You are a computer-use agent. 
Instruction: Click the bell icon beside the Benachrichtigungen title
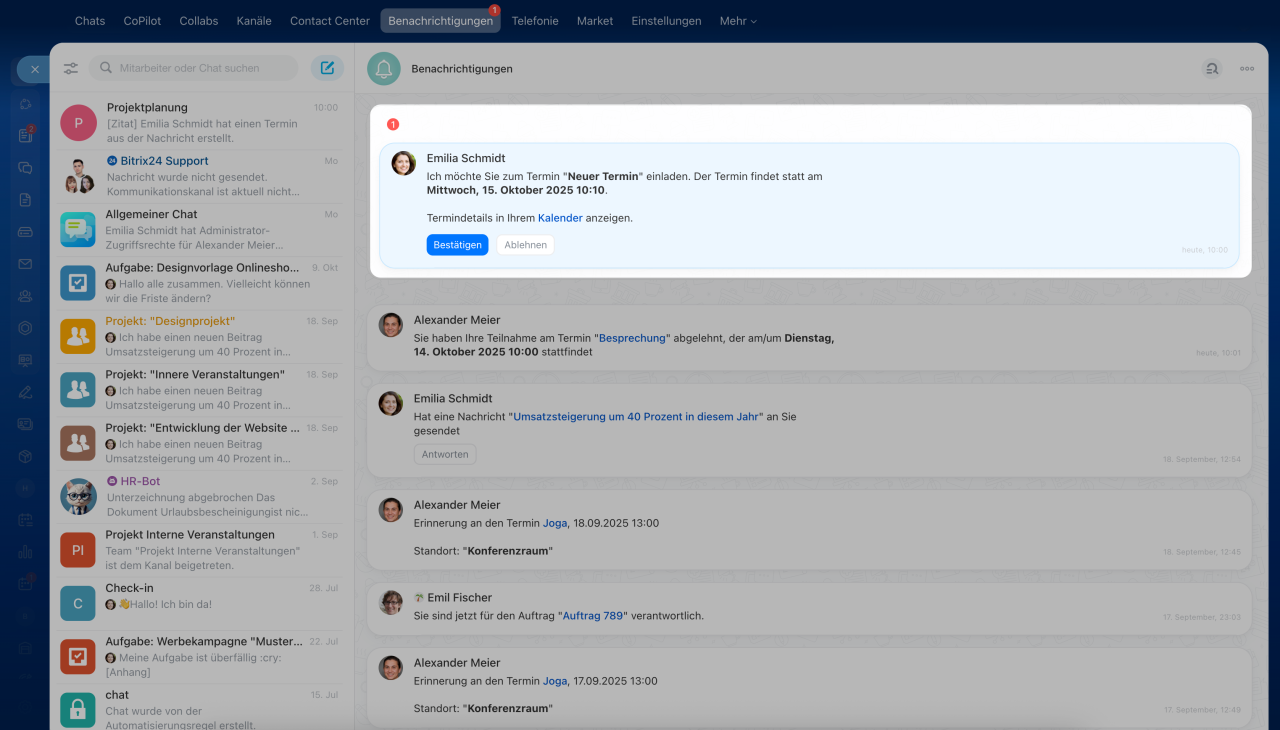[383, 68]
